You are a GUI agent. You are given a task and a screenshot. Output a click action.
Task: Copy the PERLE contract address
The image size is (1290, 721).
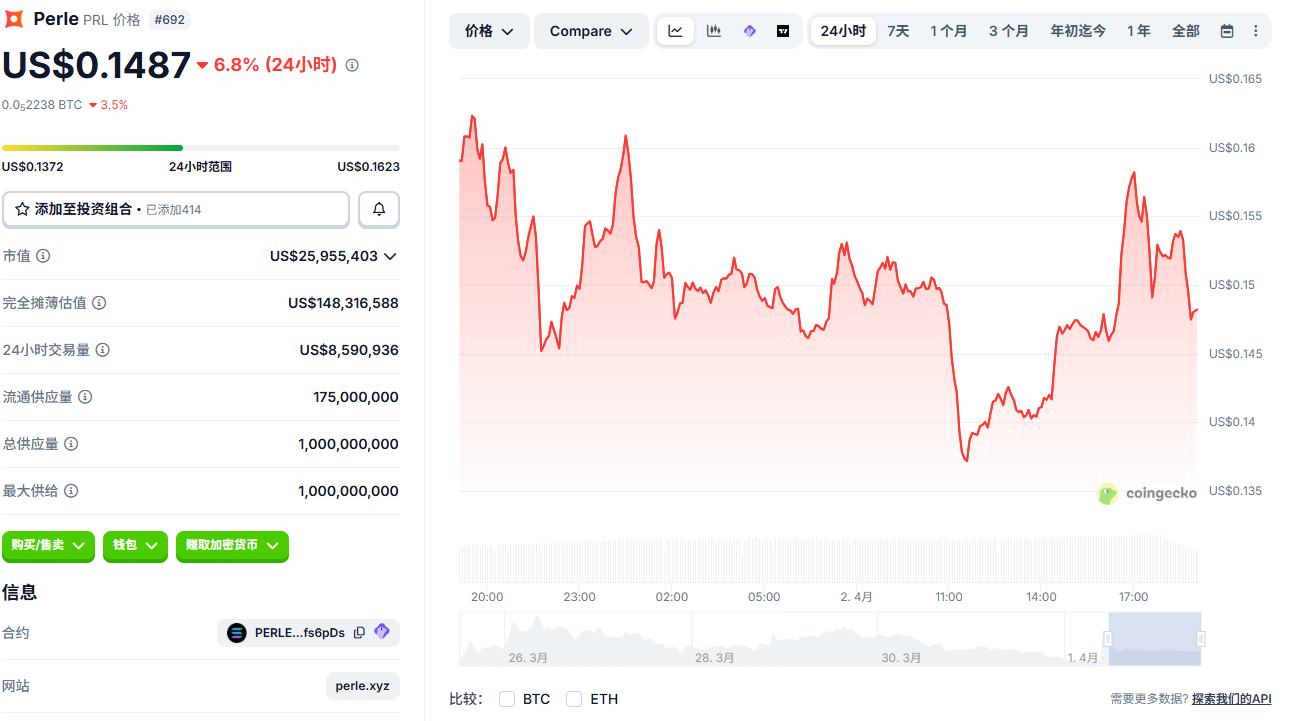359,633
